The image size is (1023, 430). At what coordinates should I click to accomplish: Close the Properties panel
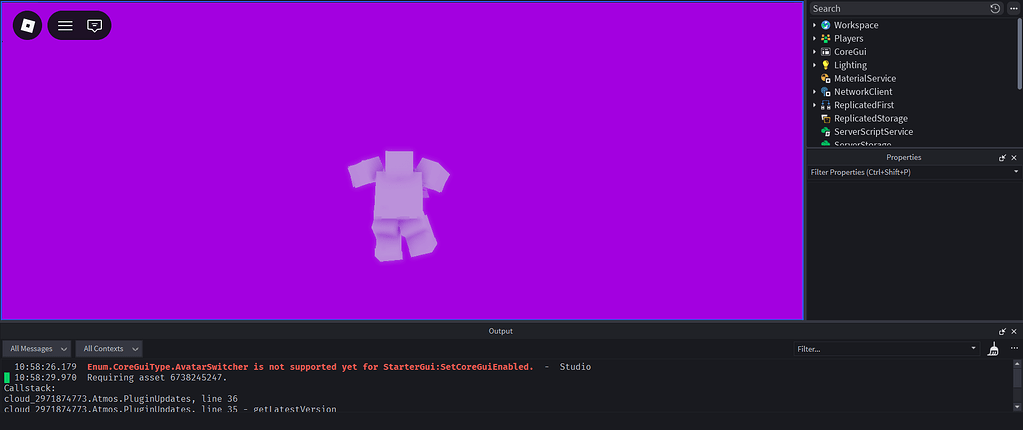click(1014, 158)
